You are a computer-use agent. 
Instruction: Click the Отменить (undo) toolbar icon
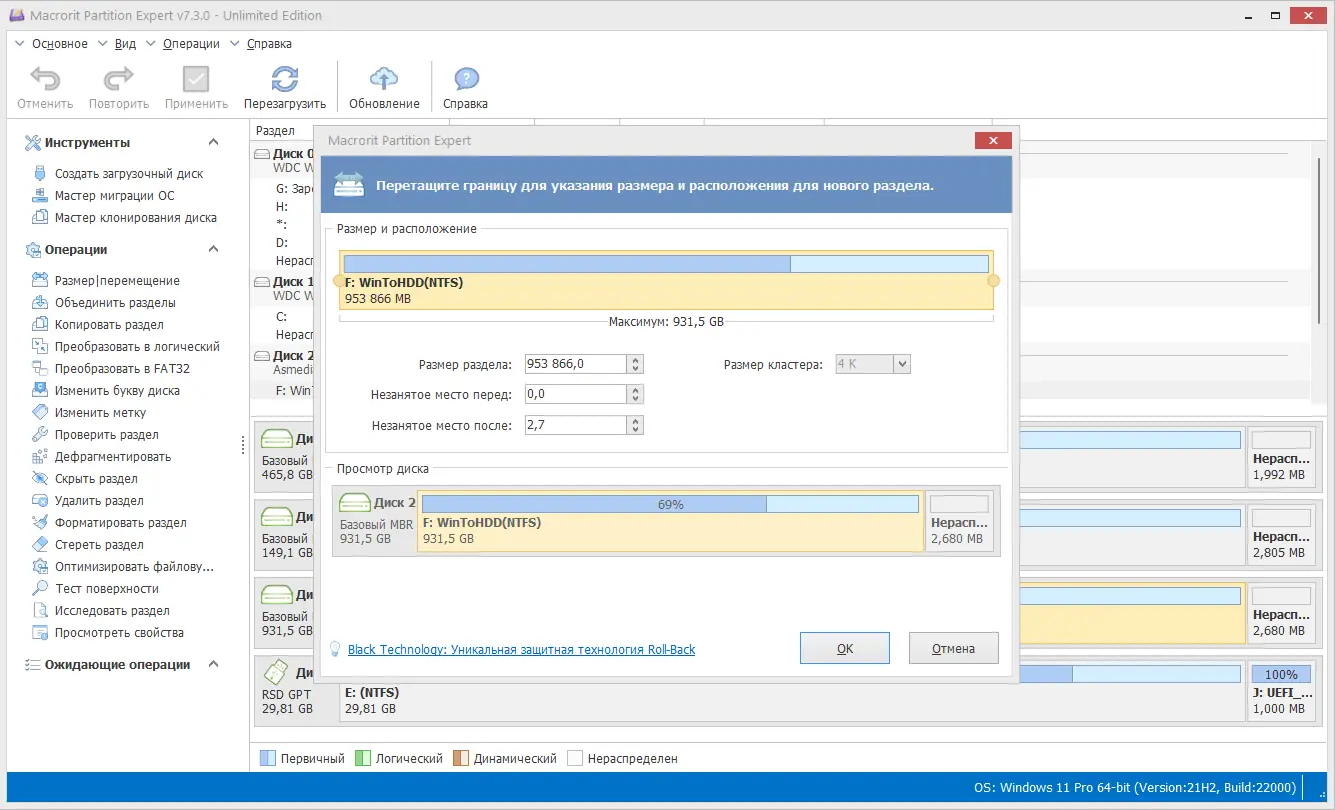(x=45, y=80)
